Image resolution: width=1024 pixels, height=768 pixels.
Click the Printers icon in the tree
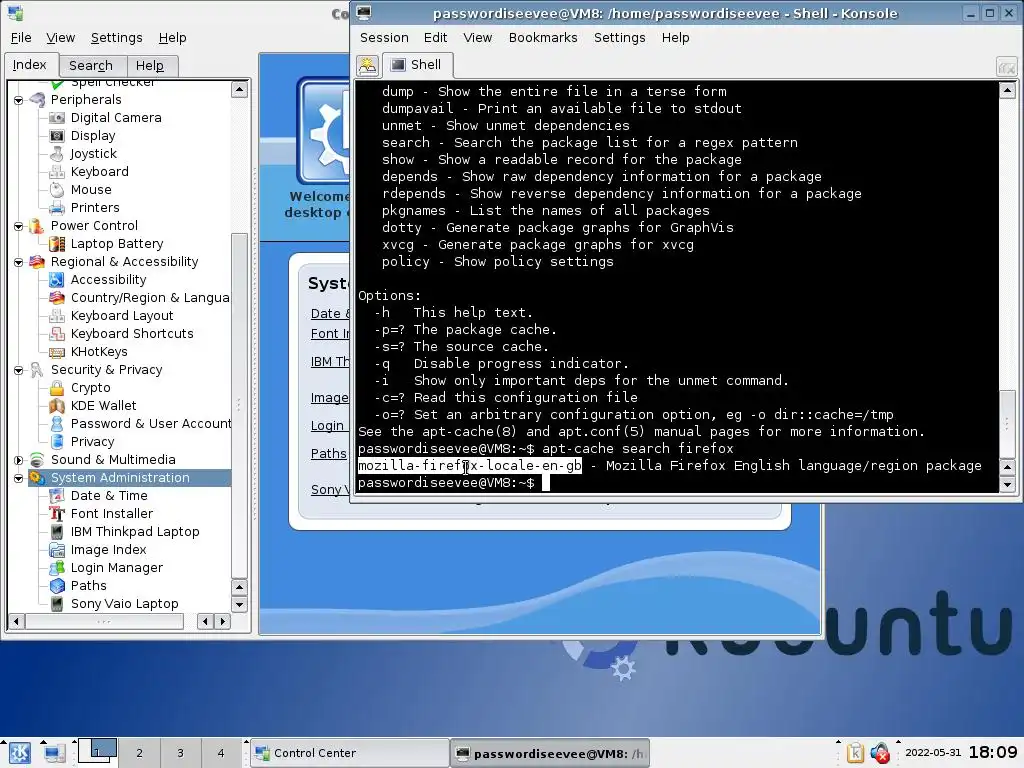click(x=57, y=208)
